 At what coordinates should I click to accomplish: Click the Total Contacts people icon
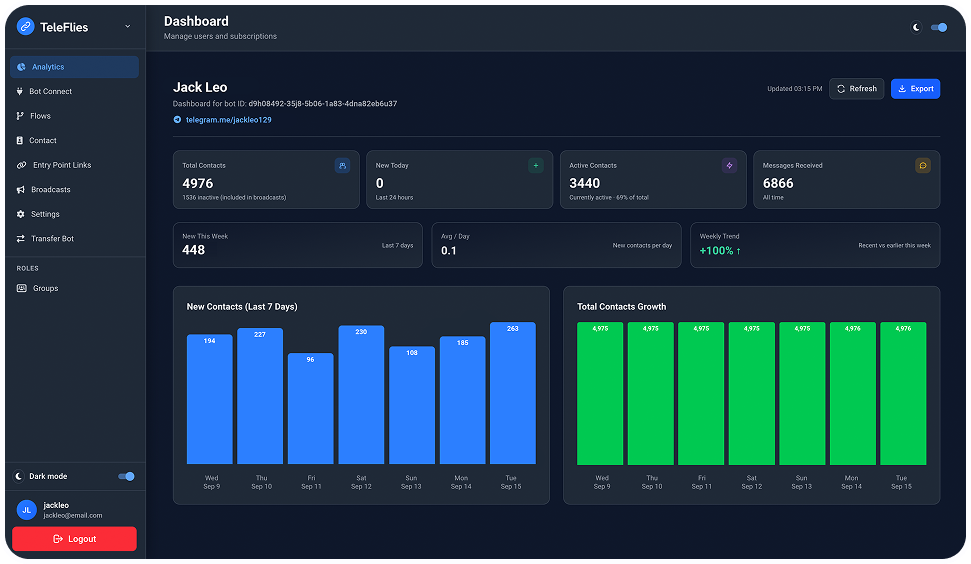(x=342, y=166)
